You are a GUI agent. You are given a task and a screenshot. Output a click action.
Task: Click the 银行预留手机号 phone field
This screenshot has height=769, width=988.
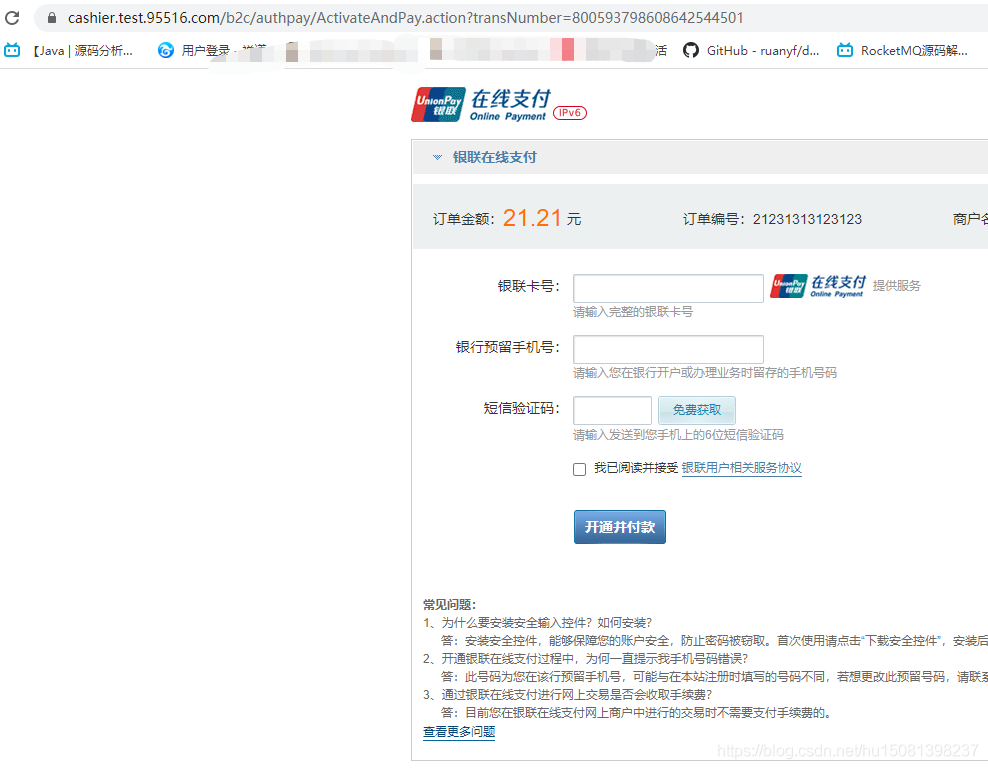point(668,349)
